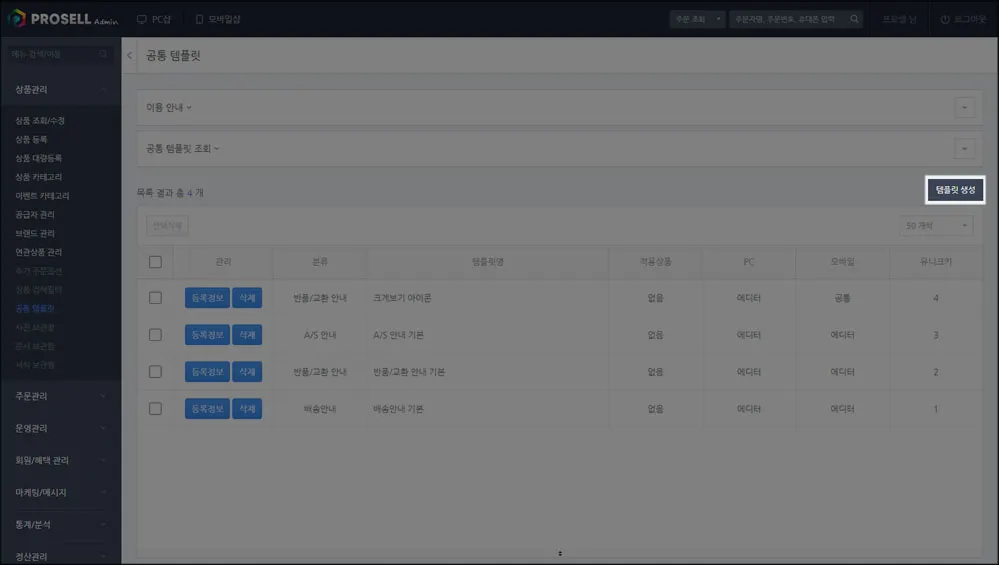Go to 이벤트 카테고리 menu
The width and height of the screenshot is (999, 565).
43,196
